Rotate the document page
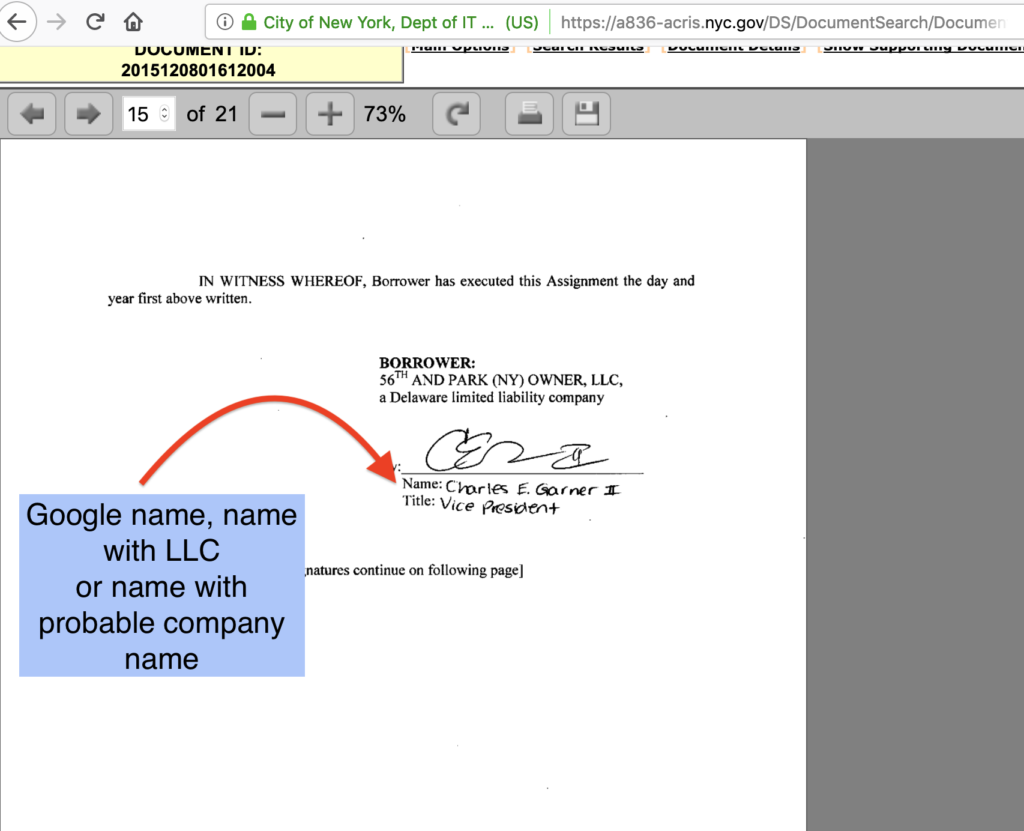 (457, 114)
